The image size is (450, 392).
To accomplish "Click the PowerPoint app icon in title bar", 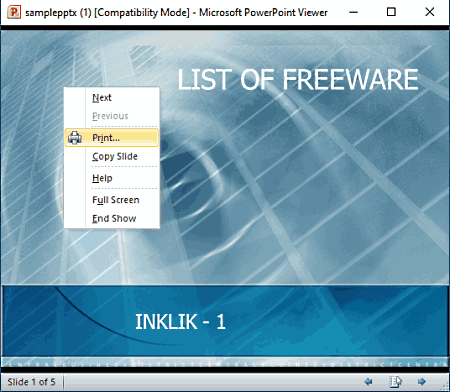I will pos(14,12).
